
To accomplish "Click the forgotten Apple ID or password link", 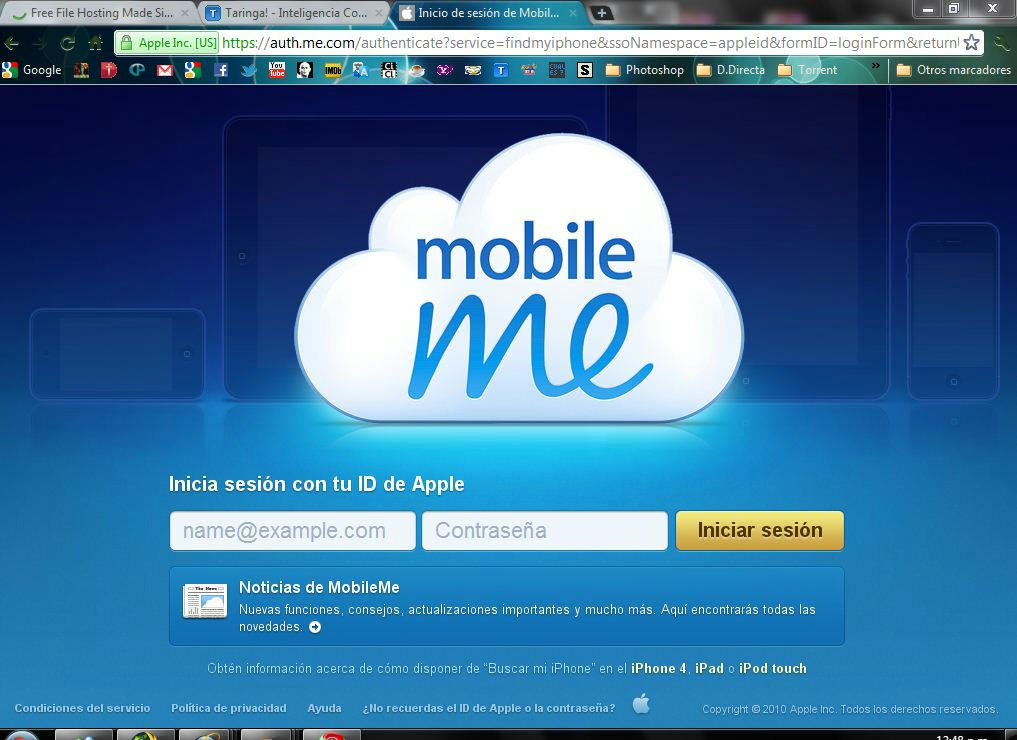I will [488, 708].
